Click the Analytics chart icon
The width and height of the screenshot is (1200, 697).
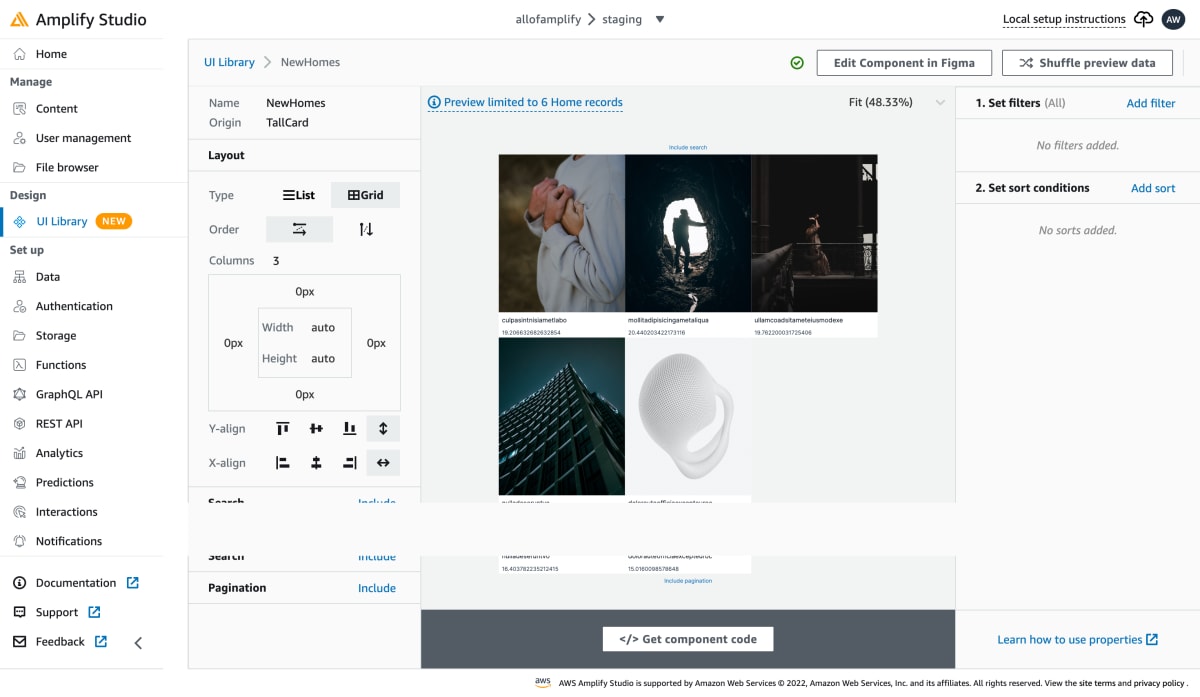pyautogui.click(x=20, y=453)
